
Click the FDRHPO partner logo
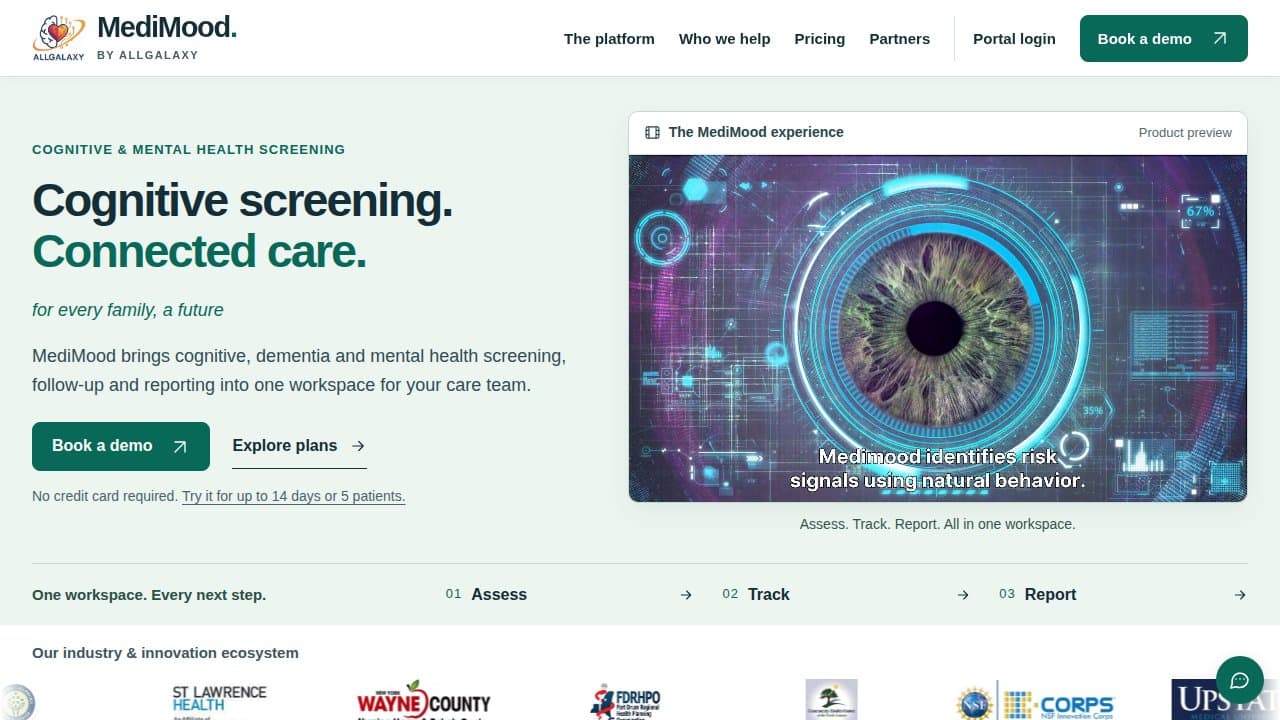pos(626,701)
